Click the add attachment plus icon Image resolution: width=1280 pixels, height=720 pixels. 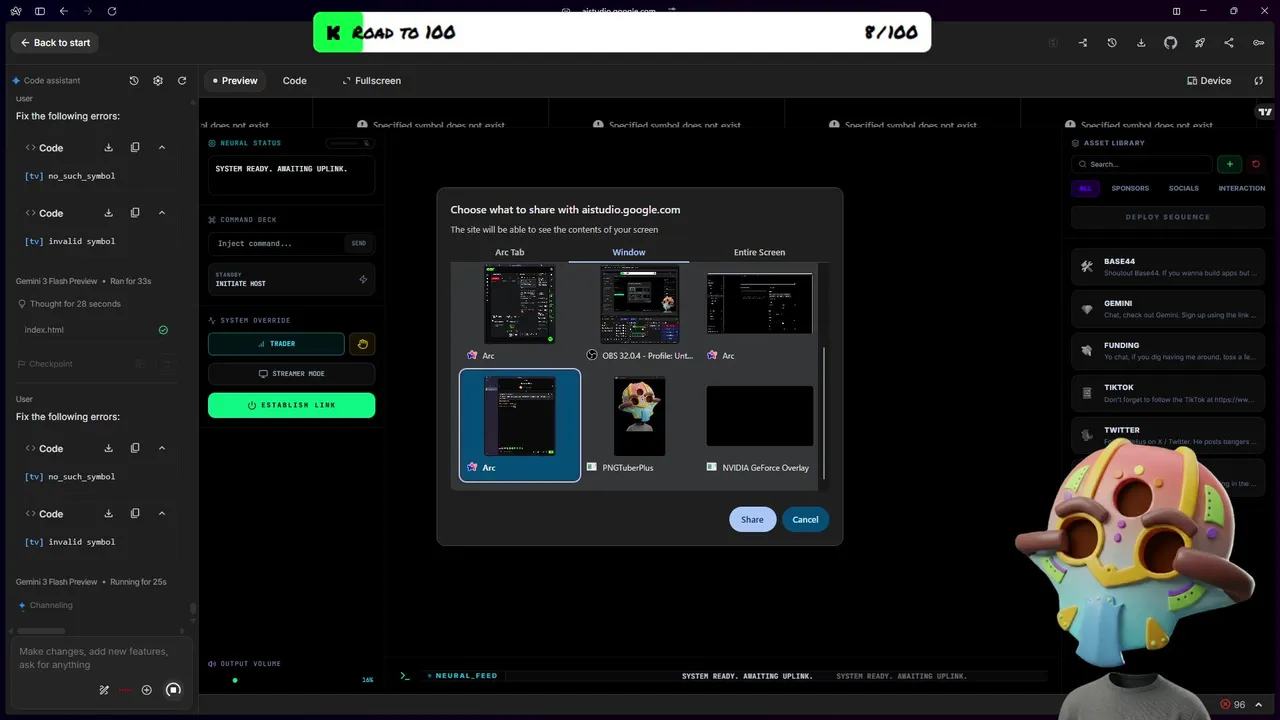point(147,690)
